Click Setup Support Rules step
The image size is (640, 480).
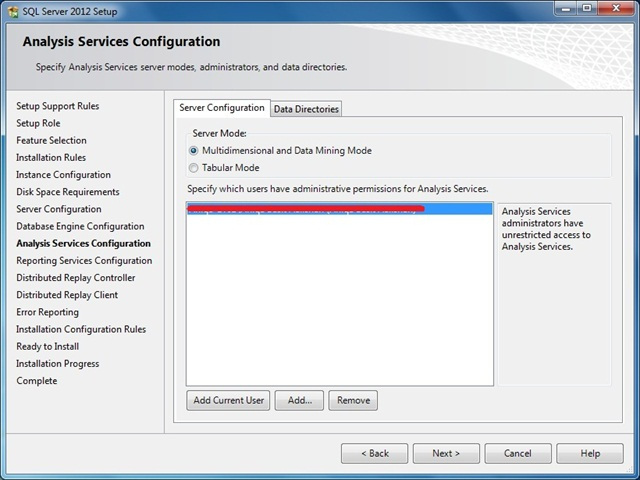(x=58, y=106)
